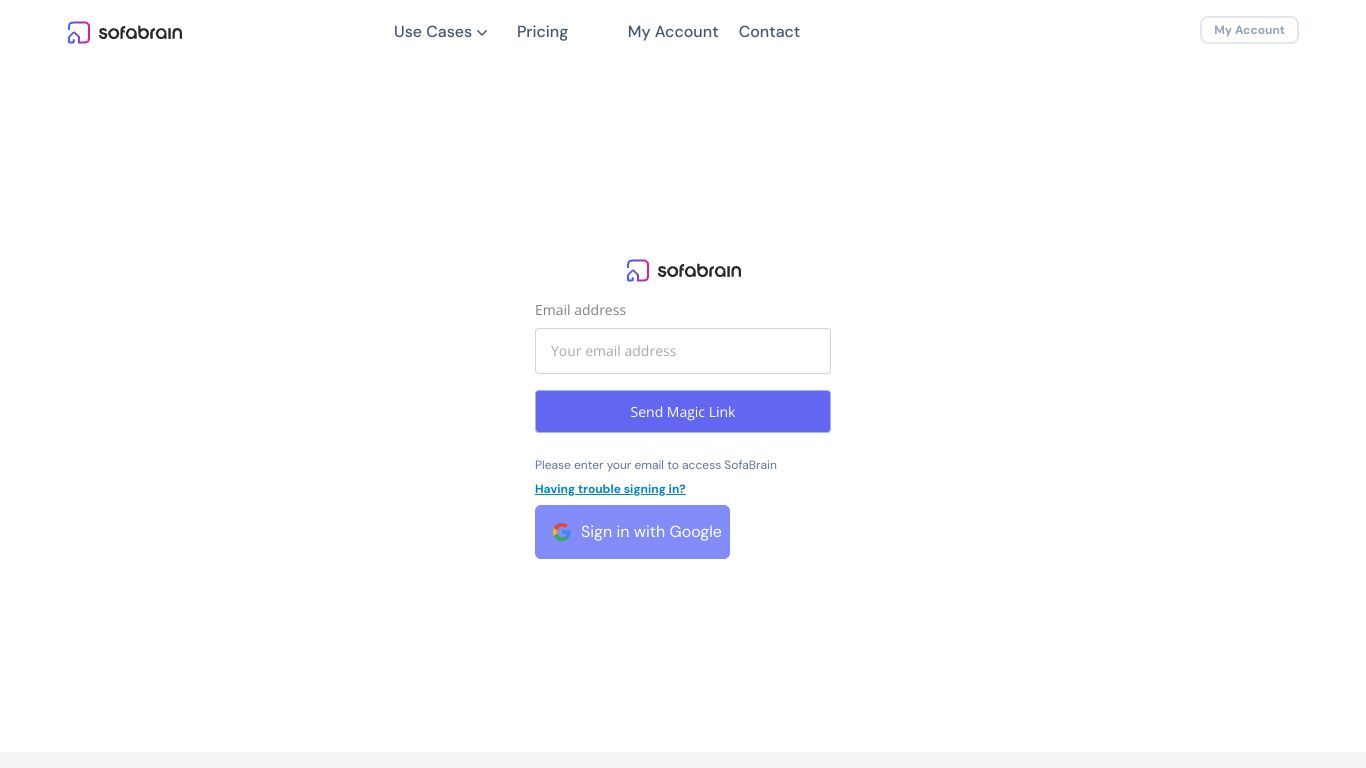Click the word SofaBrain in the helper text

coord(750,465)
